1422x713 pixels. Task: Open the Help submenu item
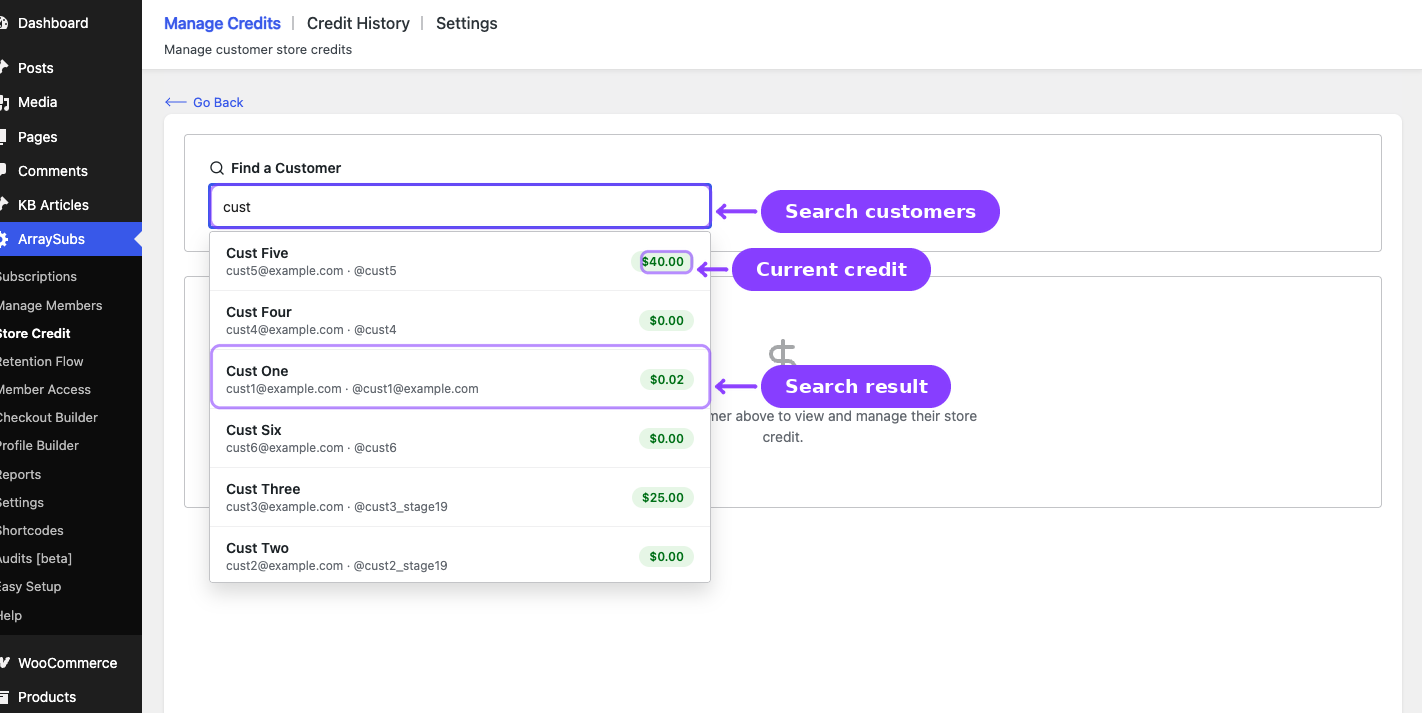pos(10,615)
